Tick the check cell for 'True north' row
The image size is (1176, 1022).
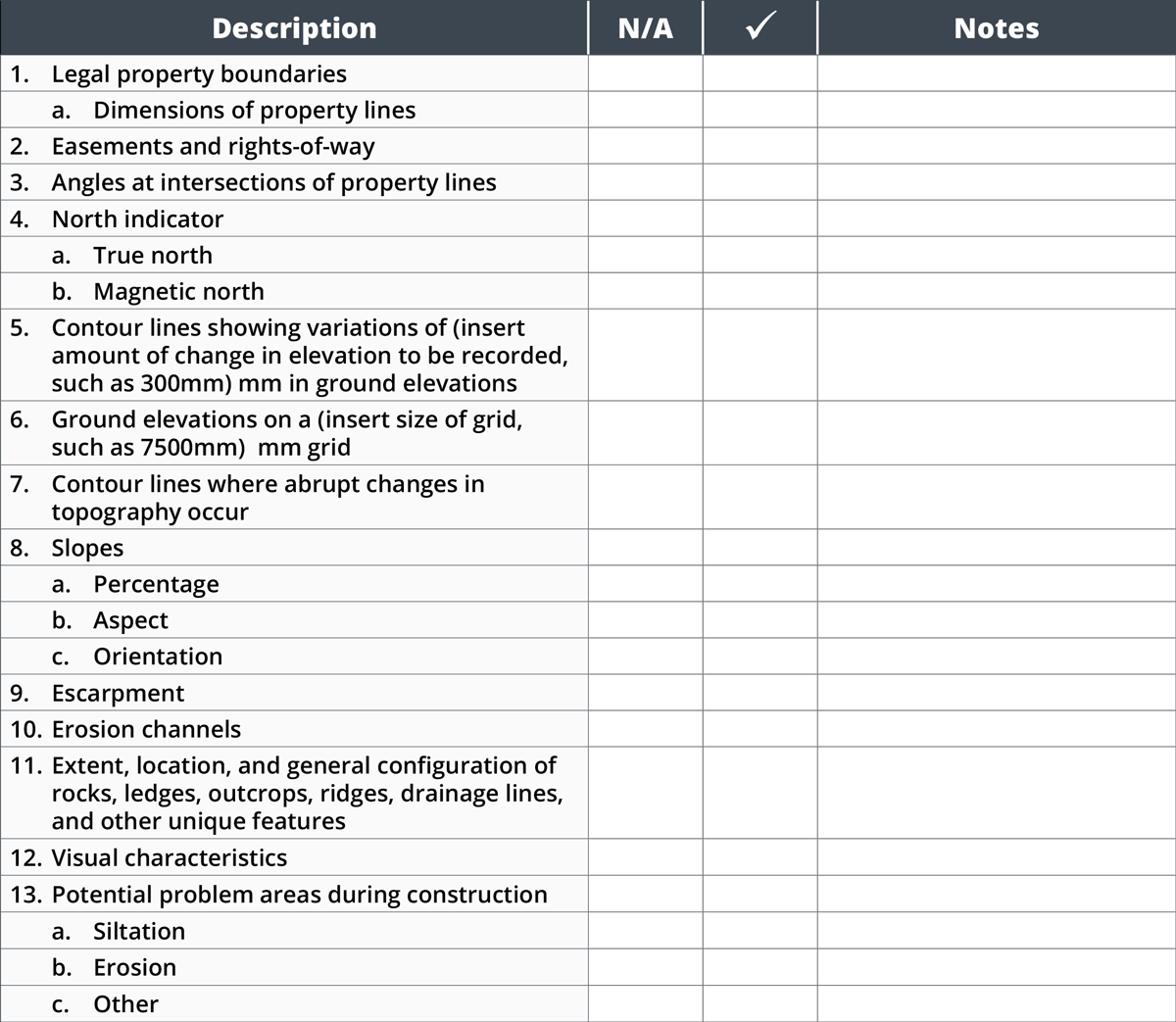(x=760, y=255)
